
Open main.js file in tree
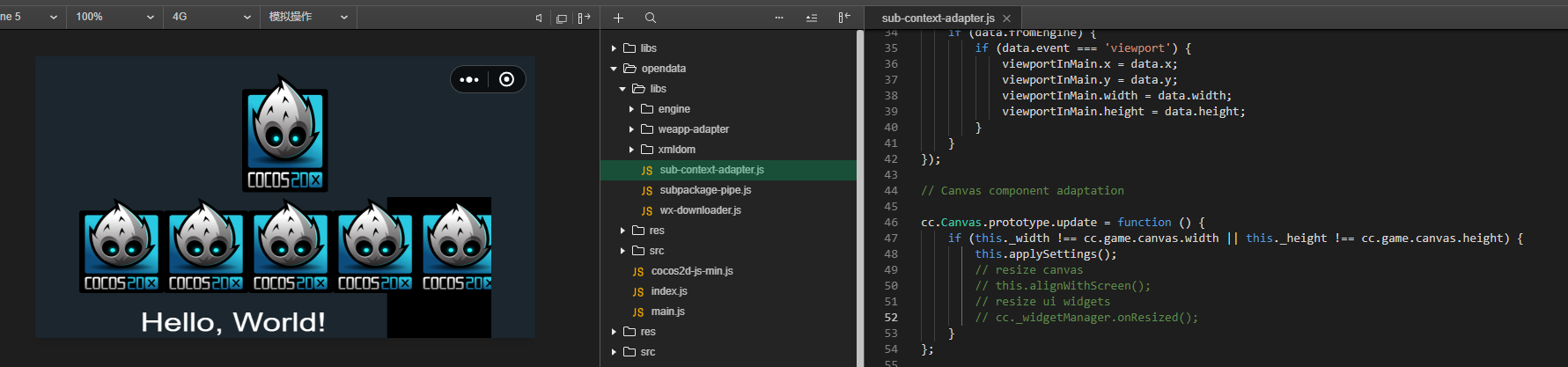tap(667, 312)
